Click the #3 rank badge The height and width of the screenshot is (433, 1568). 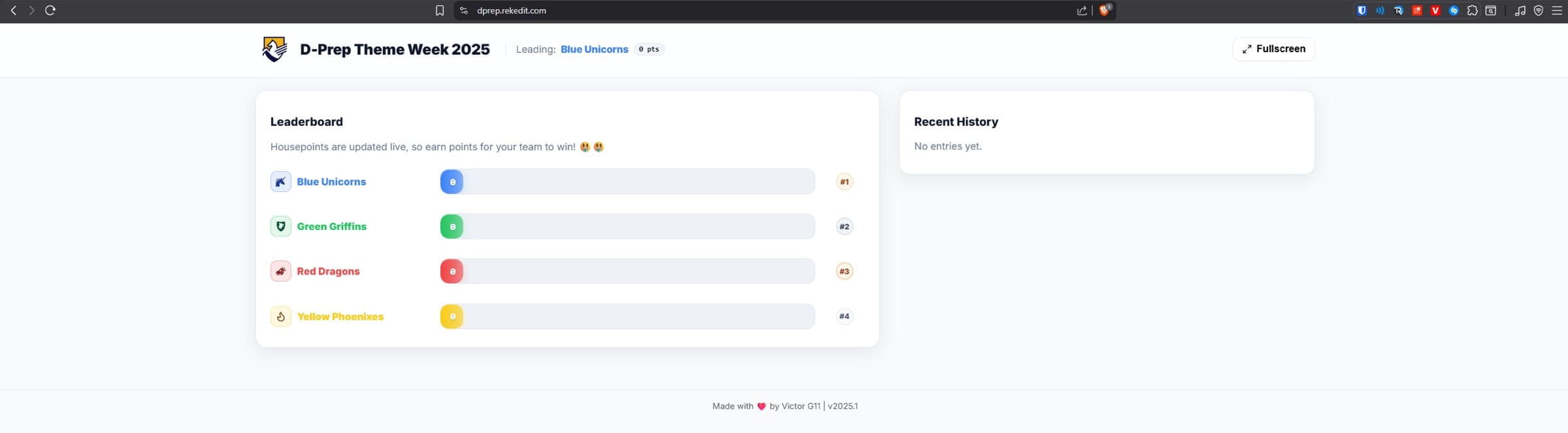(x=844, y=271)
